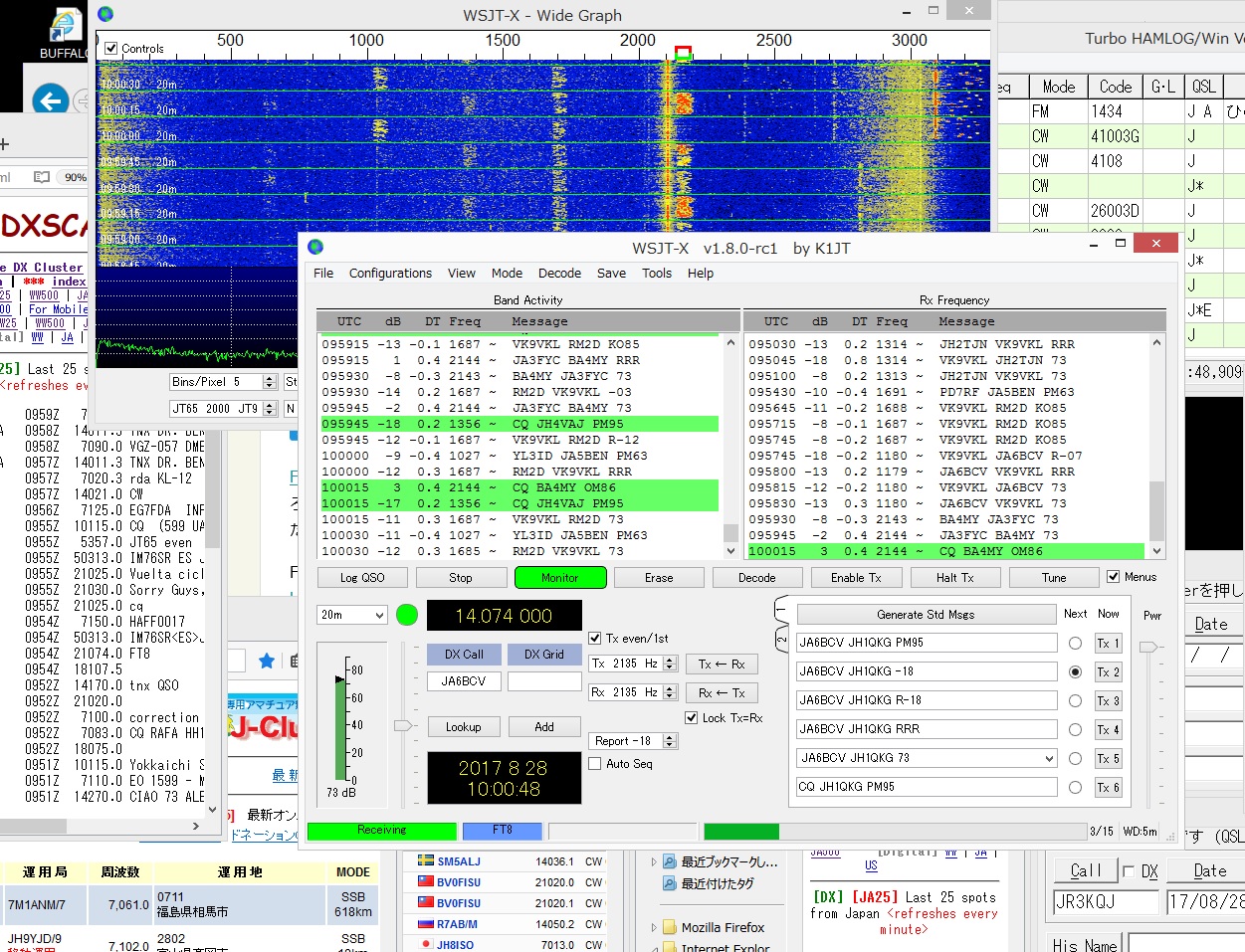Open the Configurations menu
The height and width of the screenshot is (952, 1245).
click(390, 273)
